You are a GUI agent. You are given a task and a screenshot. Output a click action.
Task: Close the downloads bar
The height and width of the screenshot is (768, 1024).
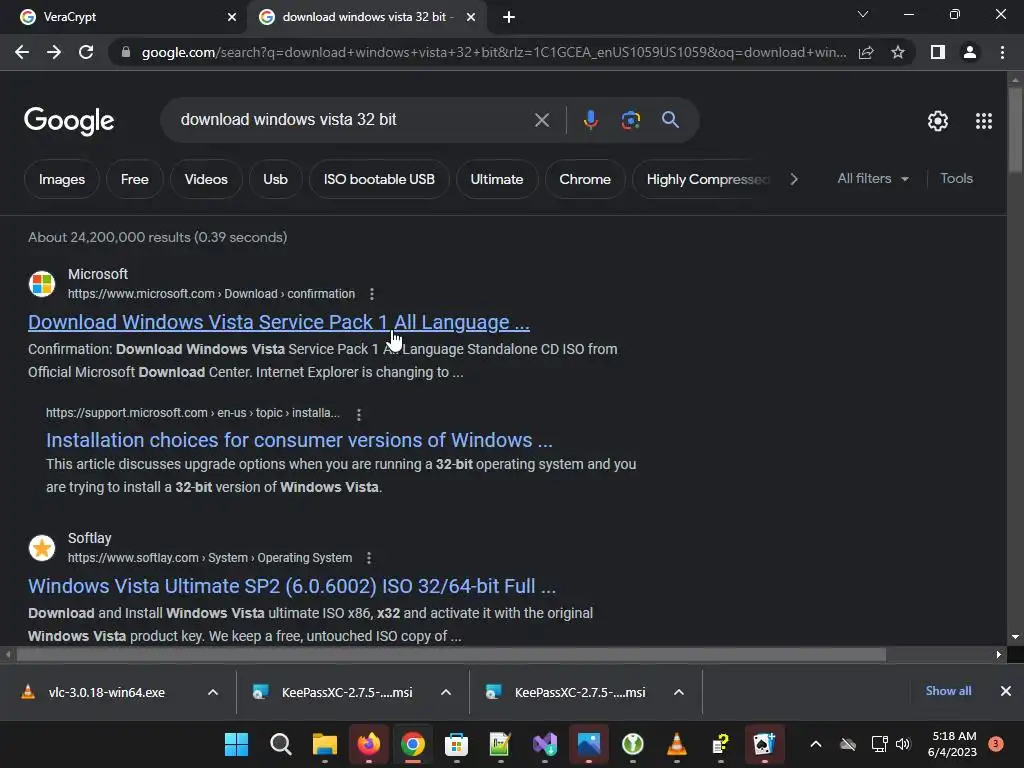(x=1006, y=691)
